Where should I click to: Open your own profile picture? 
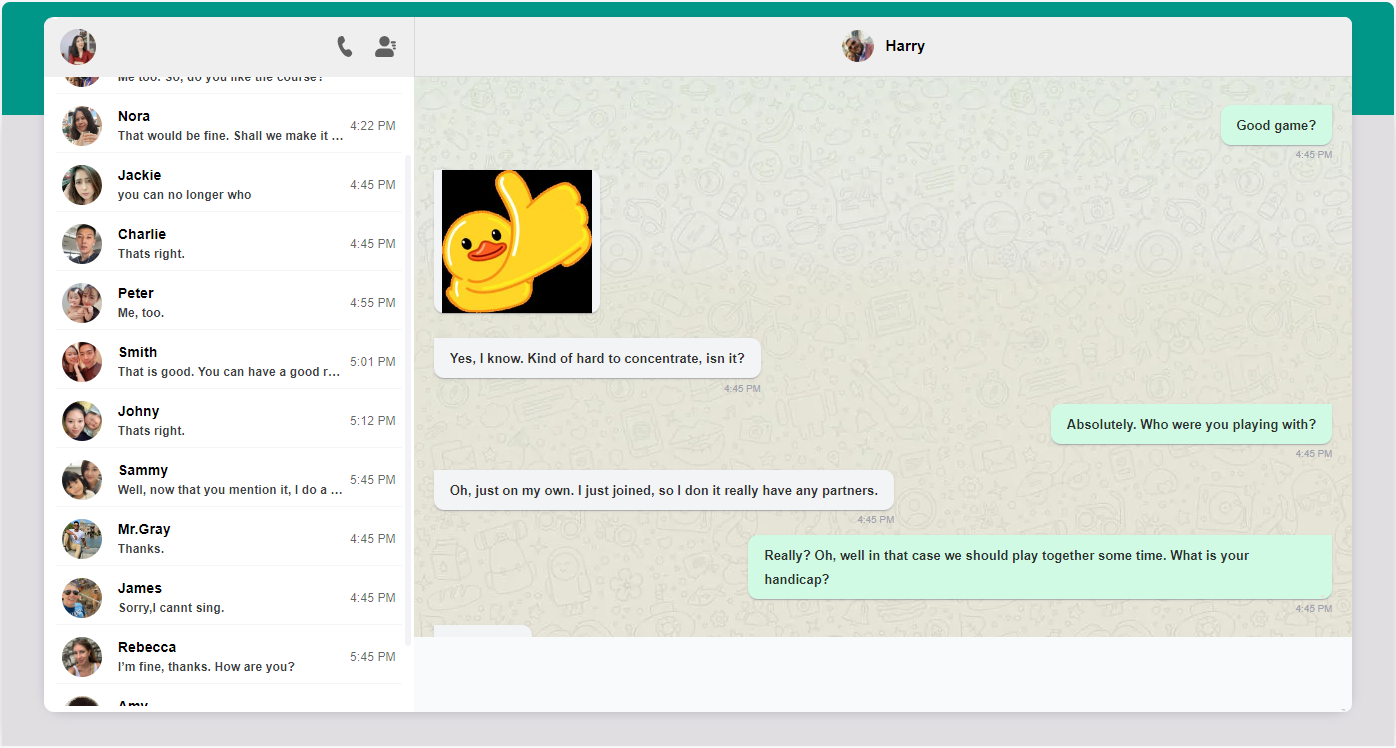[x=77, y=46]
